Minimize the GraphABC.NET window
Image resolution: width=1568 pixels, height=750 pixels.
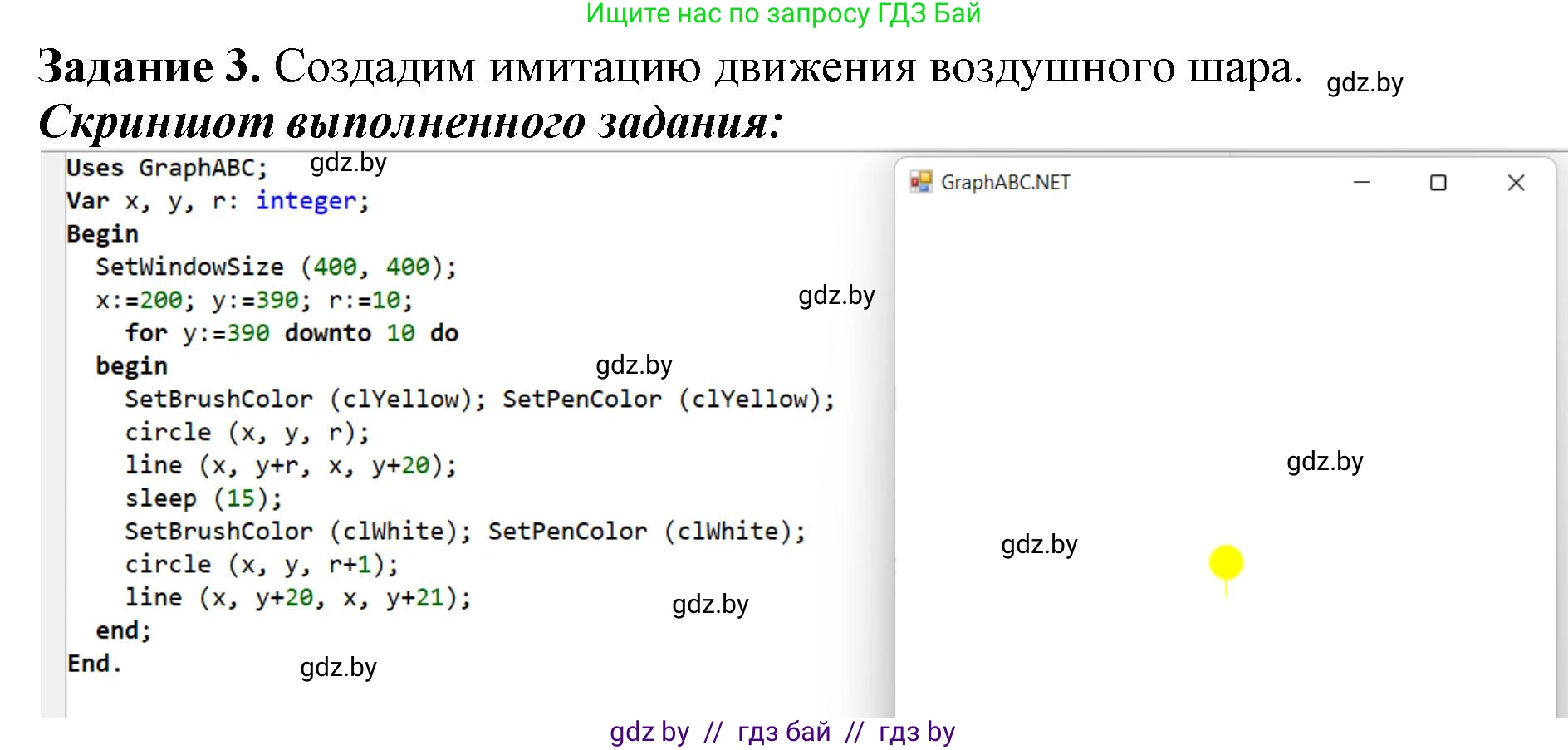pos(1361,183)
